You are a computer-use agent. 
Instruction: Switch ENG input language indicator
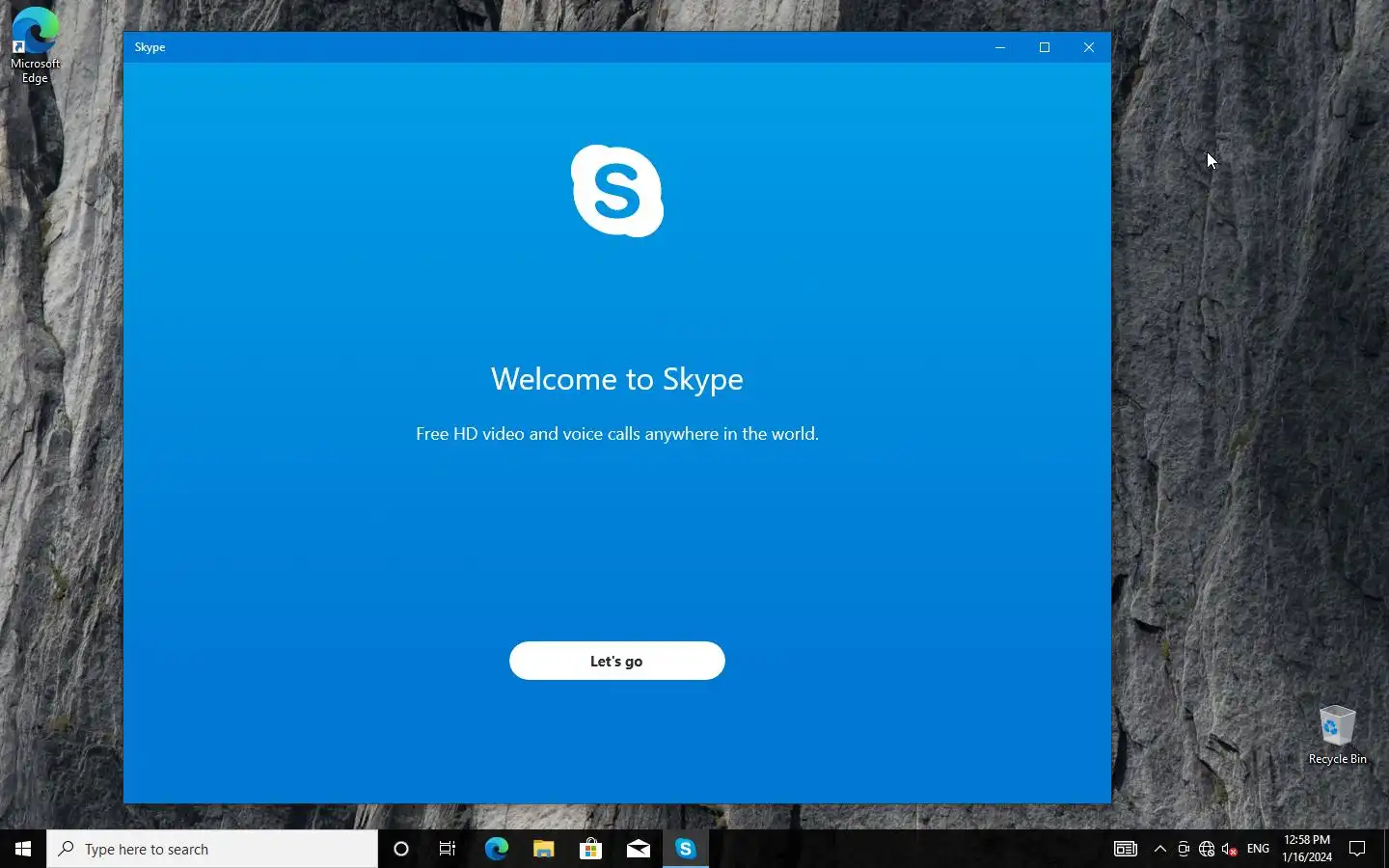tap(1258, 849)
